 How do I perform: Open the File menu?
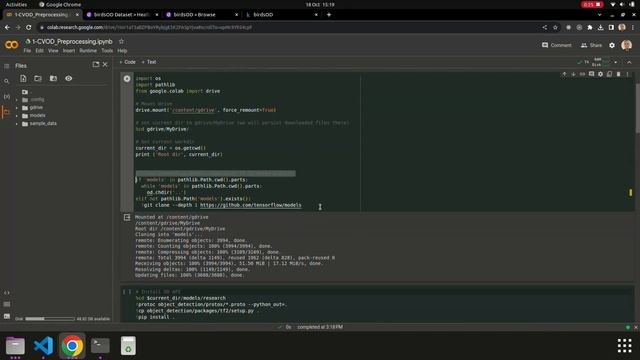coord(27,51)
